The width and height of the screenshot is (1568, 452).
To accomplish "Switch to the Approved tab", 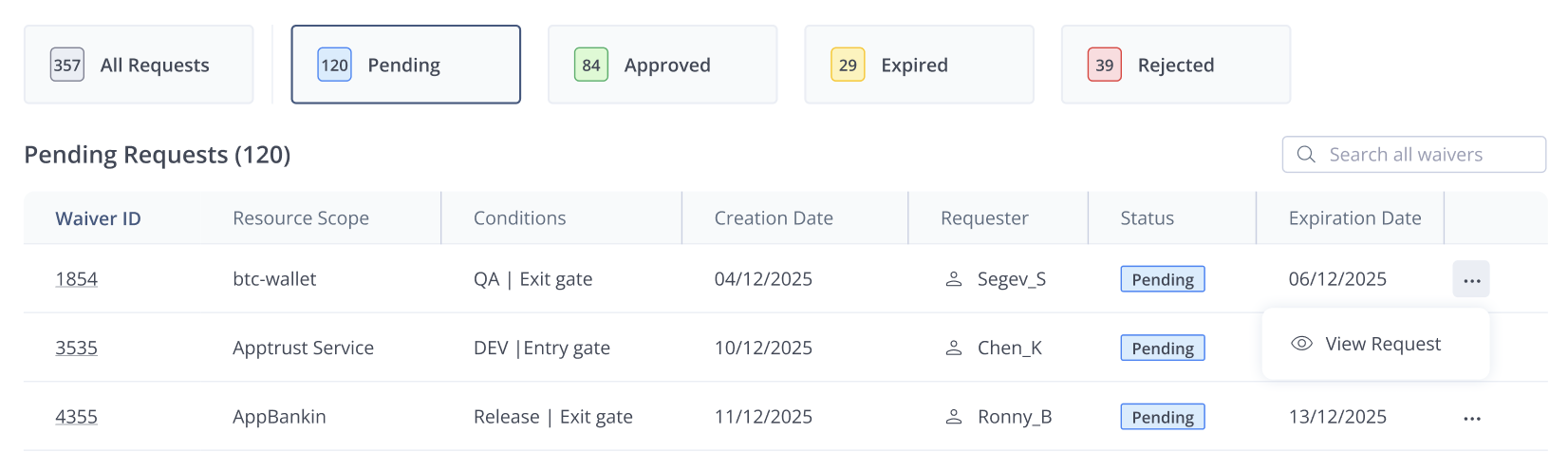I will (663, 65).
